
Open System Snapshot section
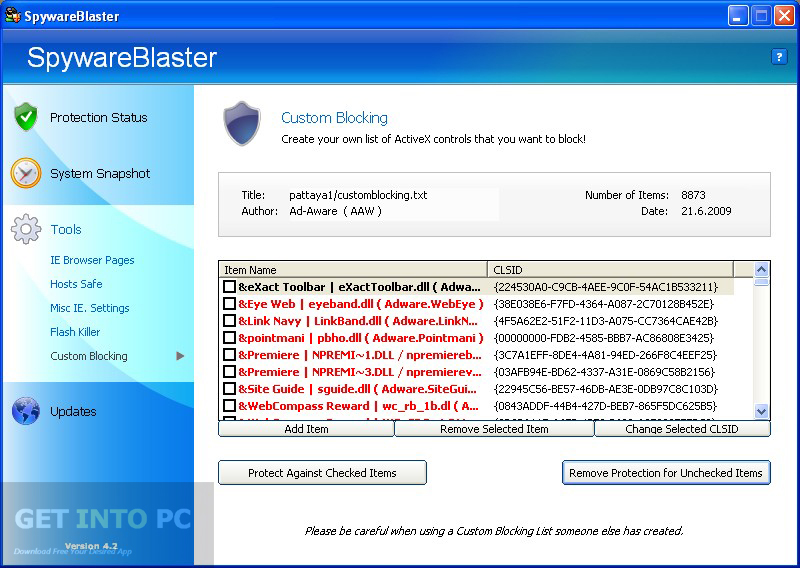coord(100,174)
